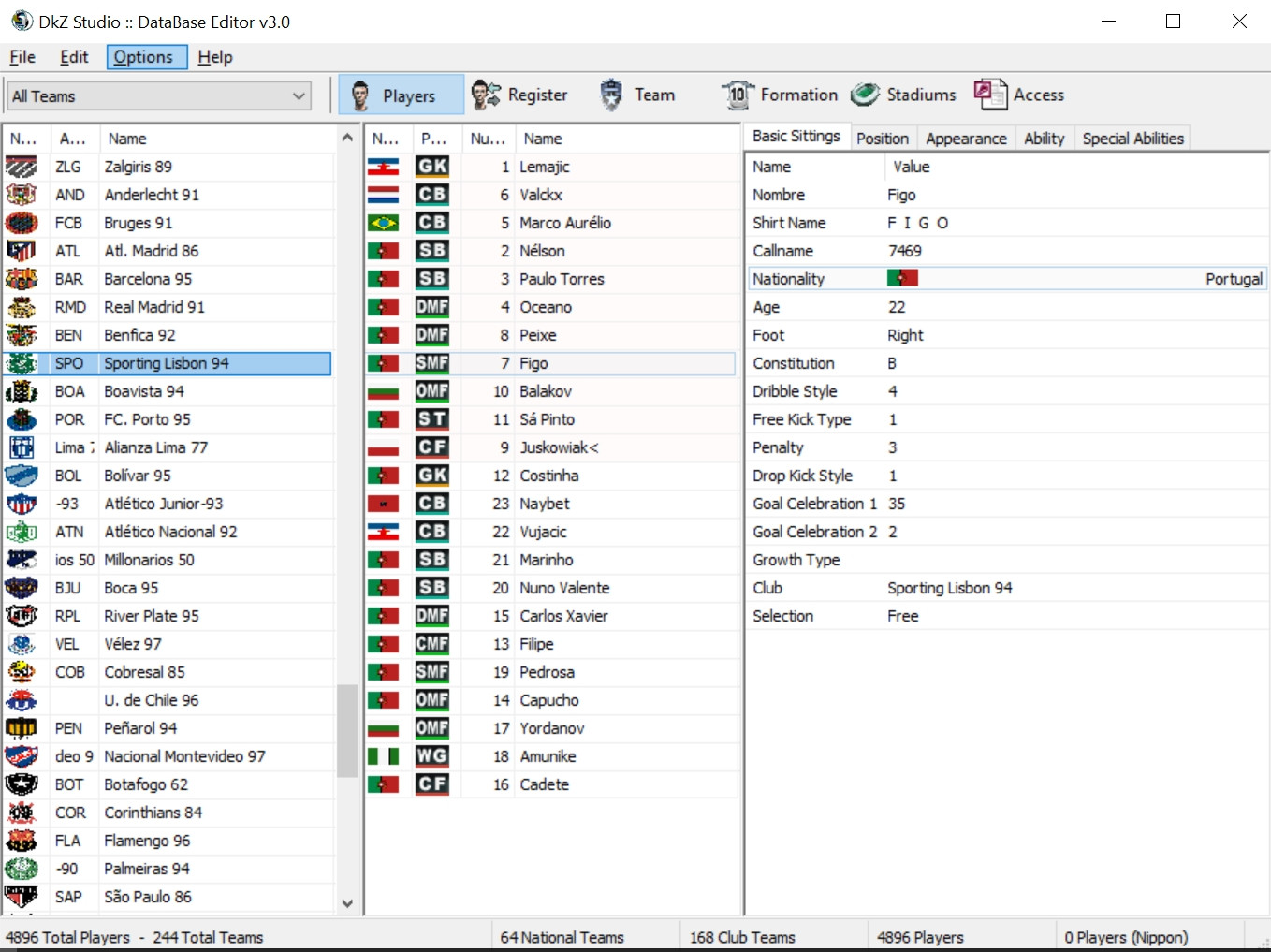This screenshot has height=952, width=1271.
Task: Select Atlético Nacional 92 team row
Action: [x=167, y=532]
